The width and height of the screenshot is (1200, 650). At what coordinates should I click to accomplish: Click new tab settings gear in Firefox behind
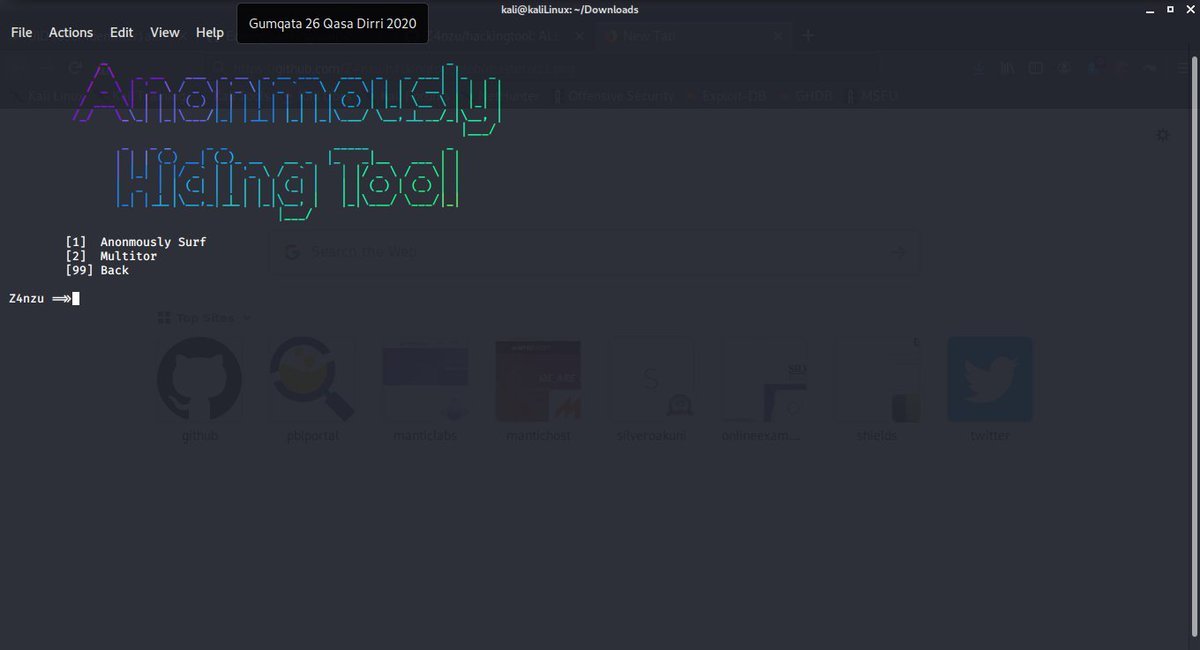[x=1162, y=135]
